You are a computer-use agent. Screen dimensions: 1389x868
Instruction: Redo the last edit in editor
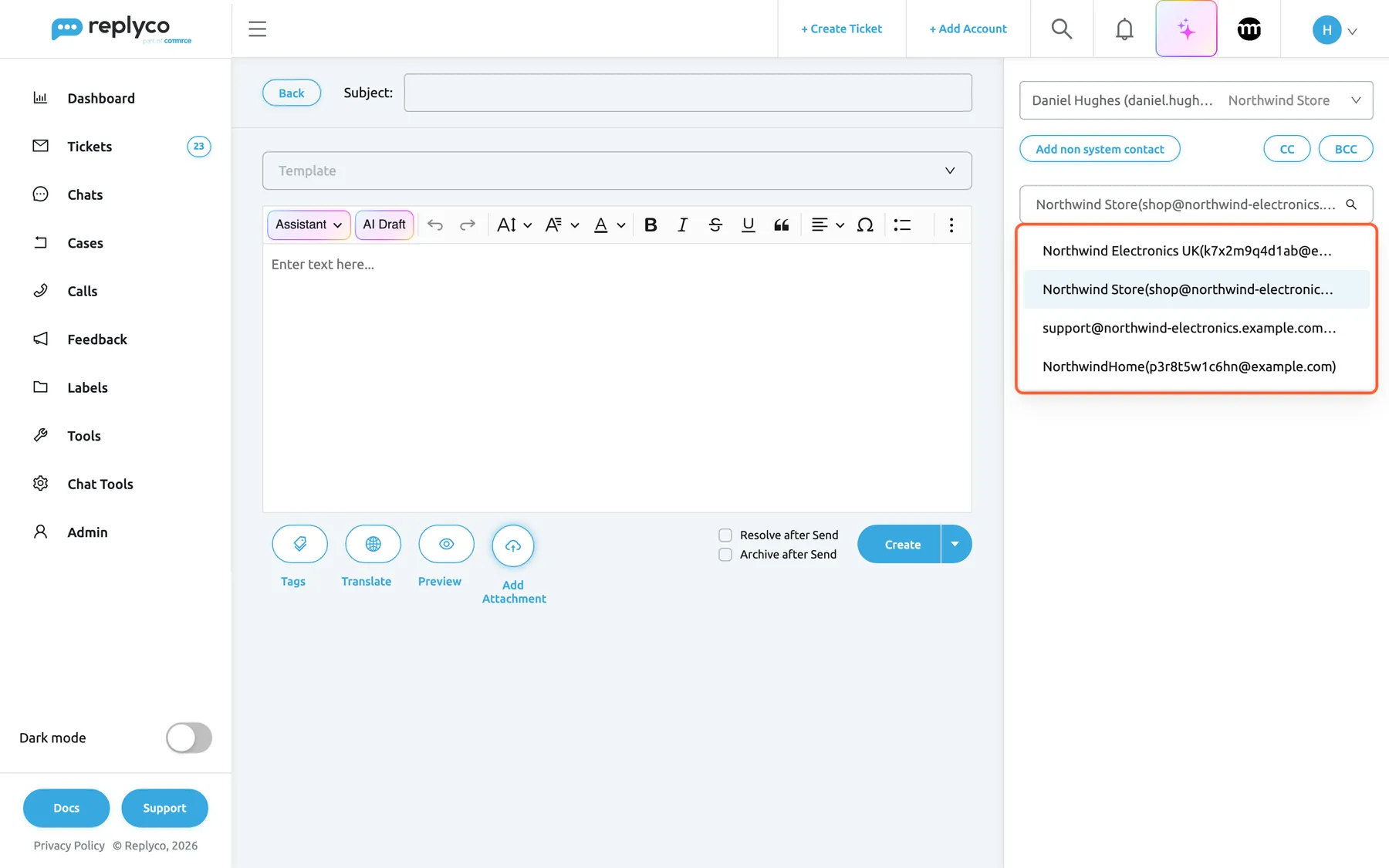[468, 225]
